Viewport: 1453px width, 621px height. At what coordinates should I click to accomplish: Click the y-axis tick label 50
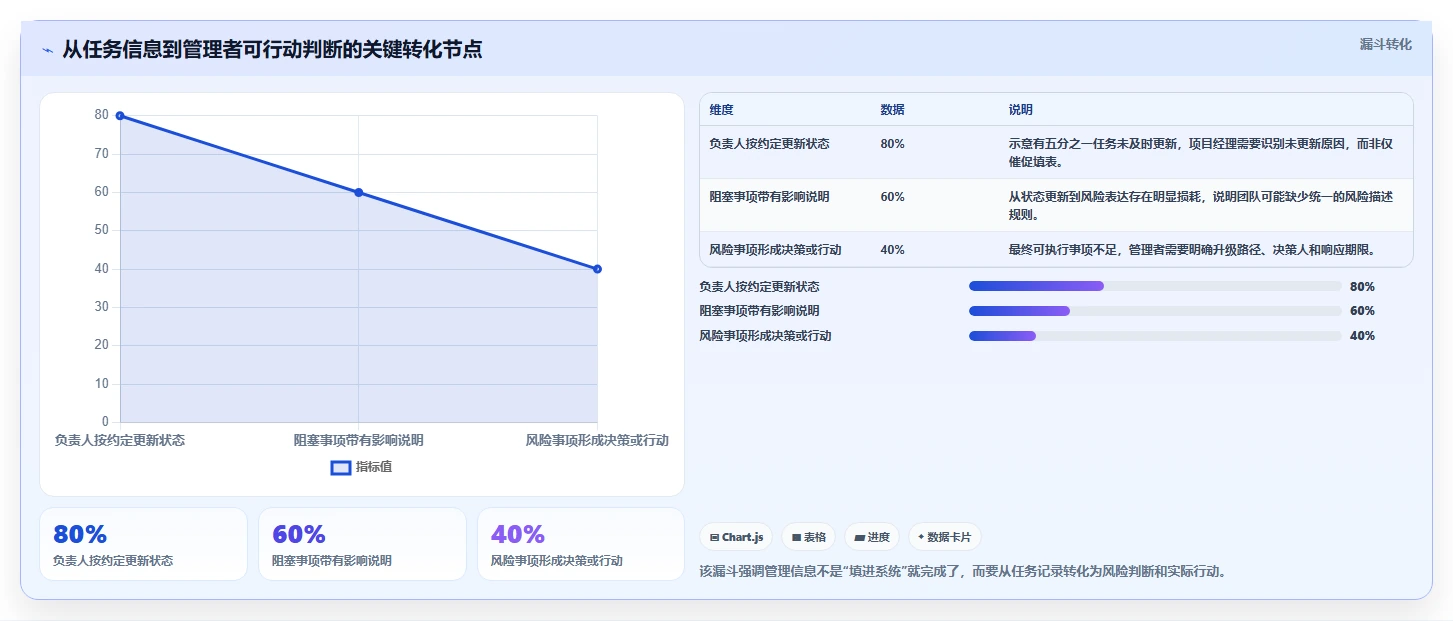click(x=101, y=230)
